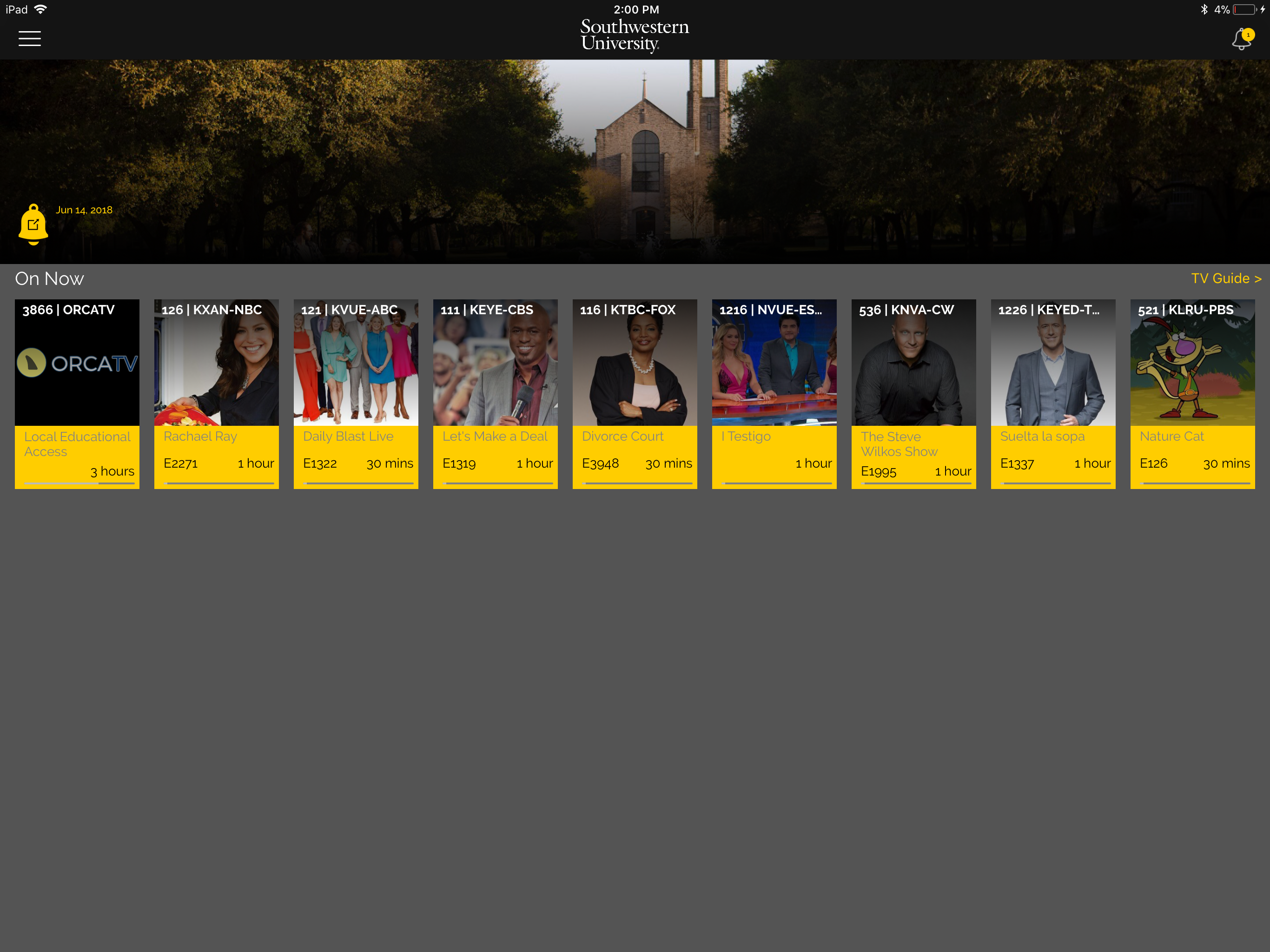Open Daily Blast Live thumbnail
The height and width of the screenshot is (952, 1270).
pyautogui.click(x=356, y=362)
